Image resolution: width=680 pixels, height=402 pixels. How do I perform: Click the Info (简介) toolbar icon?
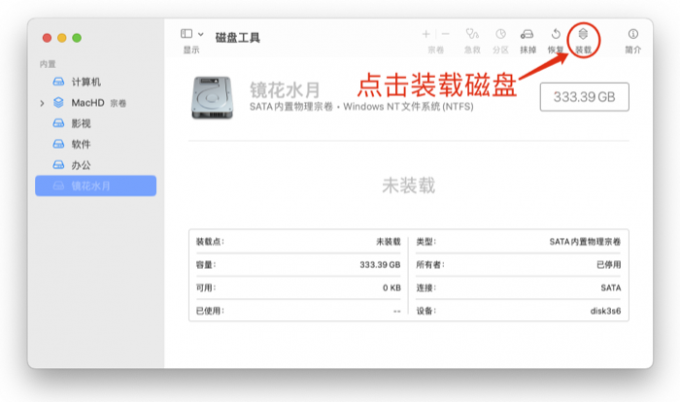[x=633, y=34]
